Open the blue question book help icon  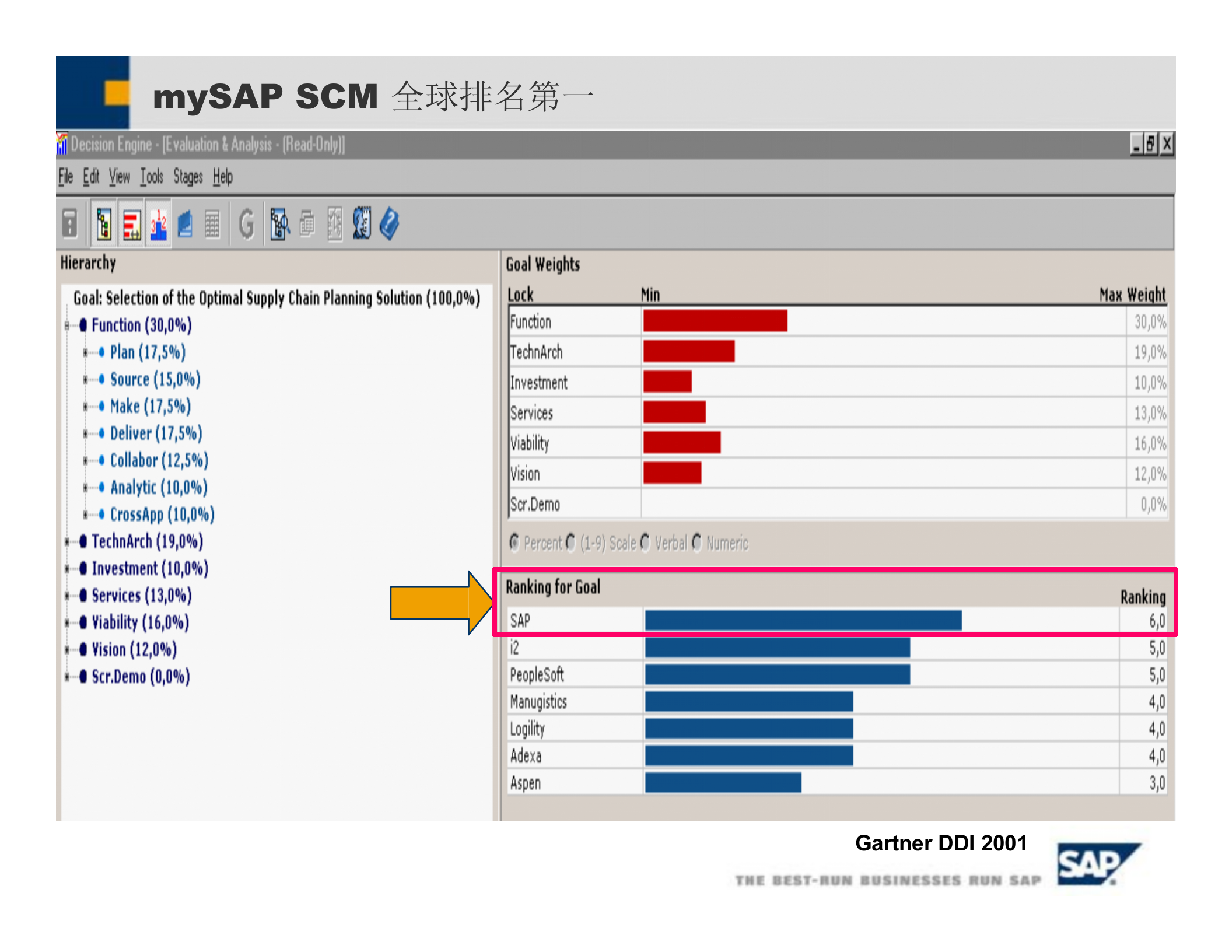click(390, 225)
